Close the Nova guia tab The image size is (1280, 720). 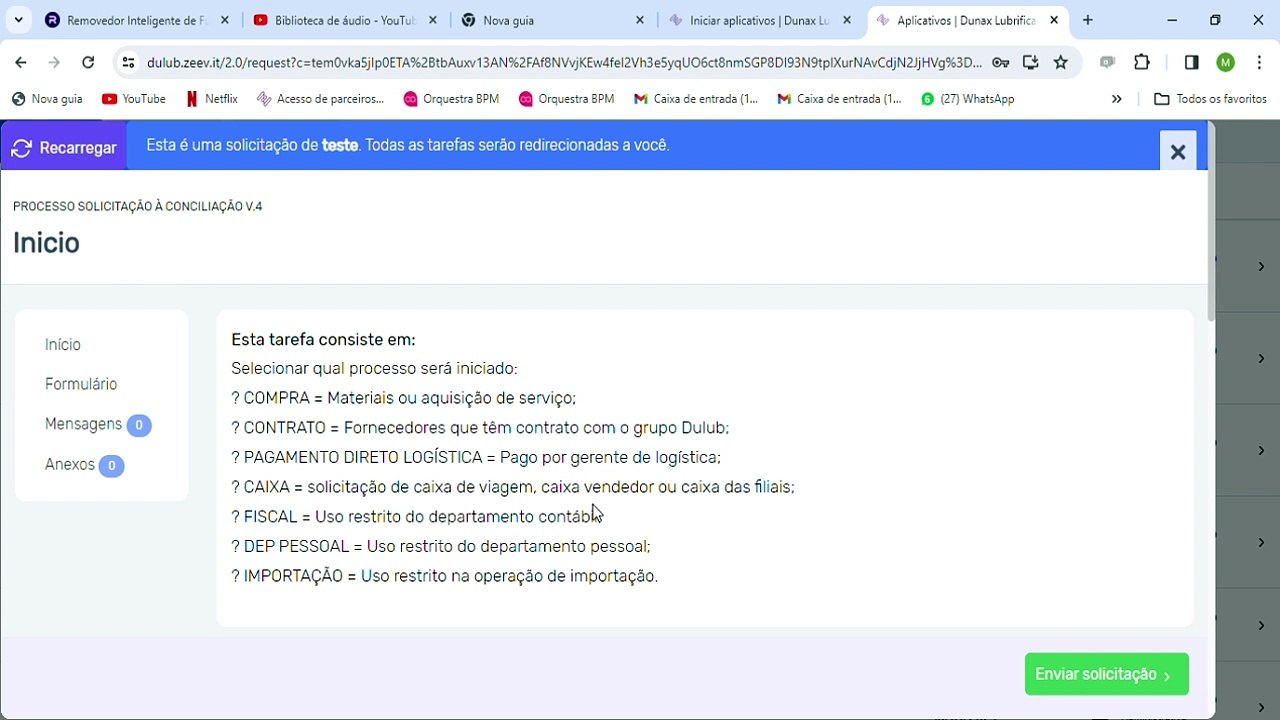pos(640,20)
